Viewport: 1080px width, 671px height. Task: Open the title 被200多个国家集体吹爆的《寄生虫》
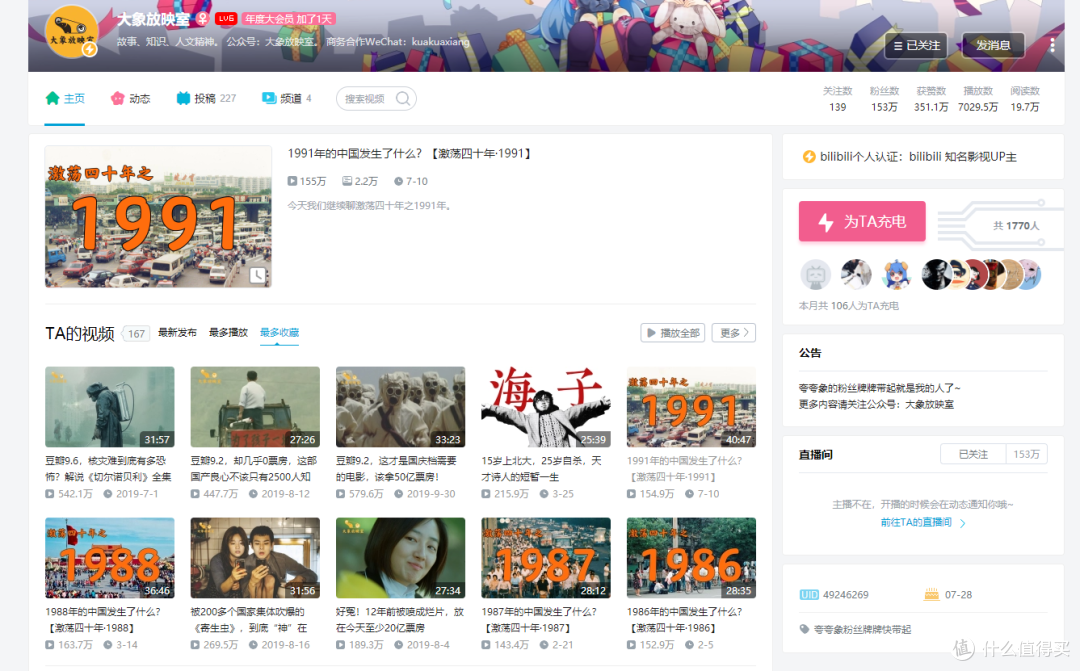[250, 619]
